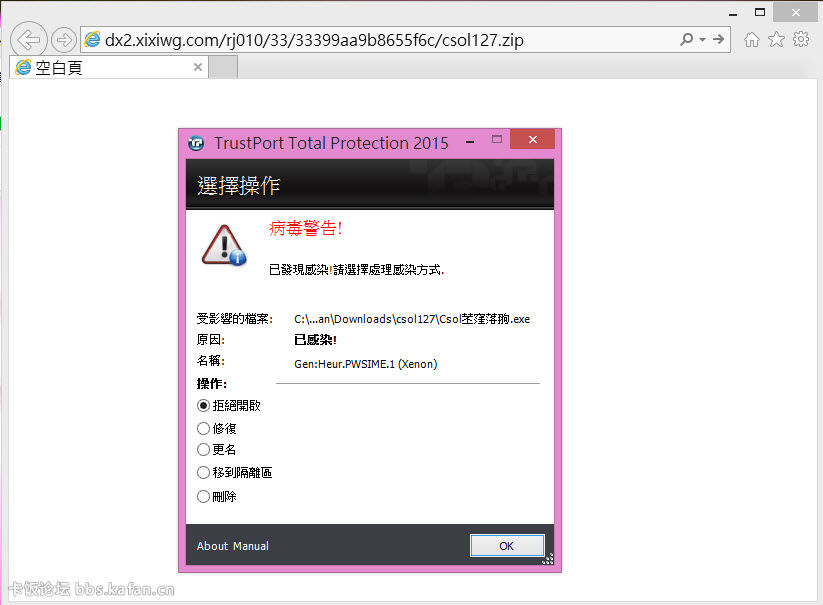This screenshot has height=605, width=823.
Task: Click the affected file path ending in .exe
Action: click(x=412, y=319)
